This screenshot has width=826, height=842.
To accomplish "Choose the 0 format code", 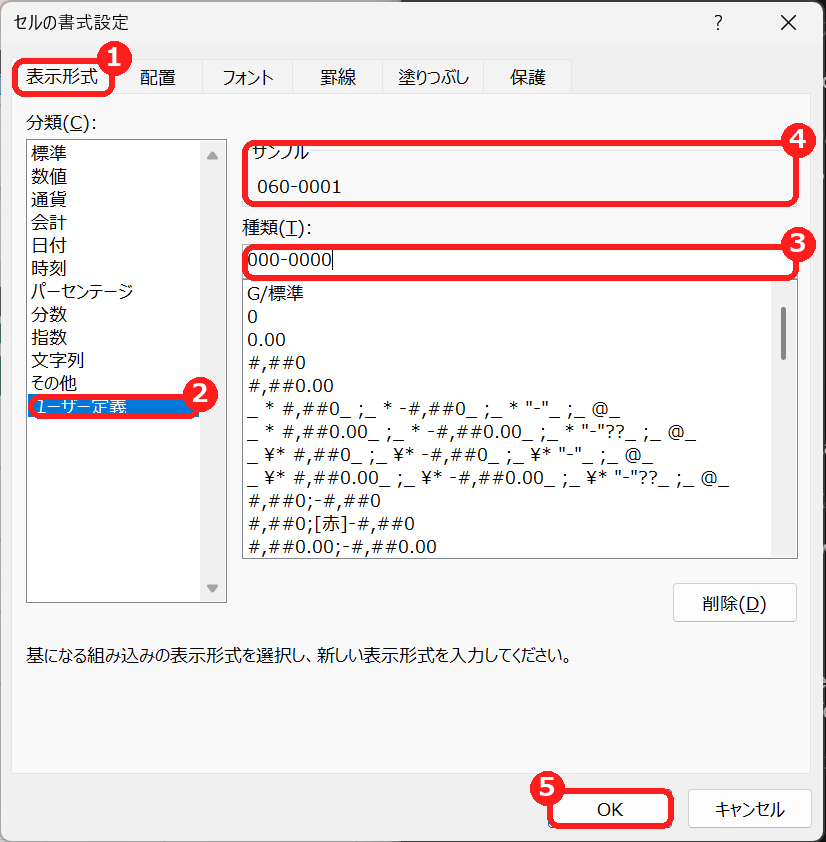I will [507, 316].
